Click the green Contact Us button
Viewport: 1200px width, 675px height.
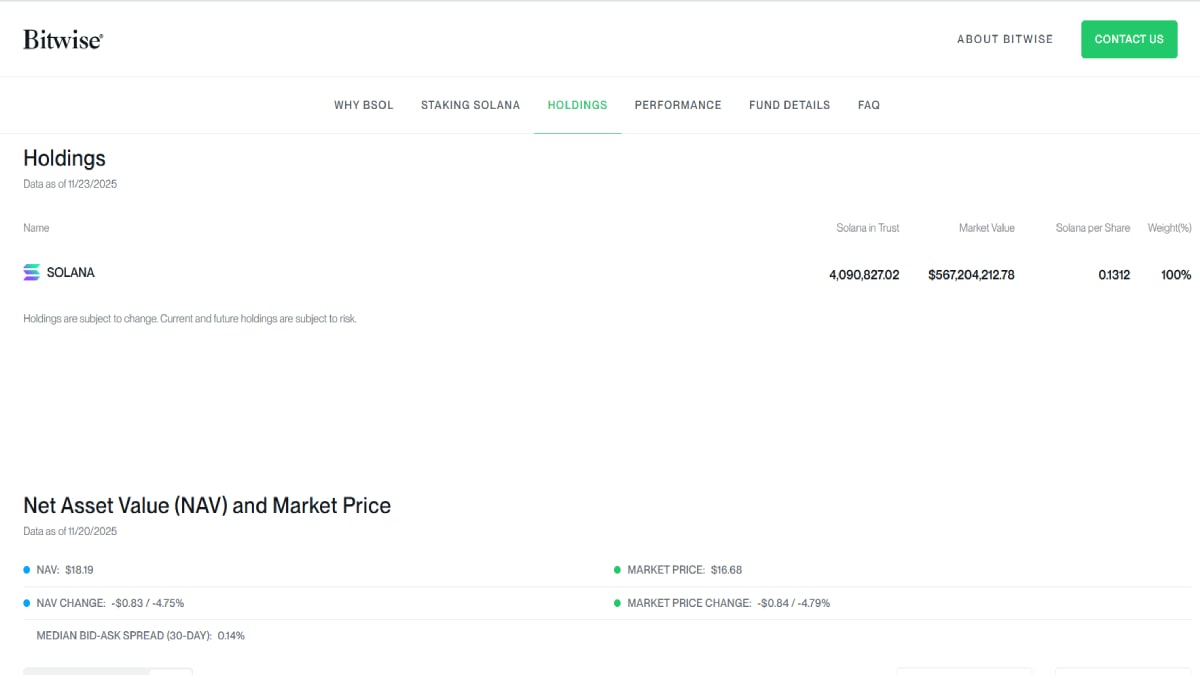coord(1129,39)
